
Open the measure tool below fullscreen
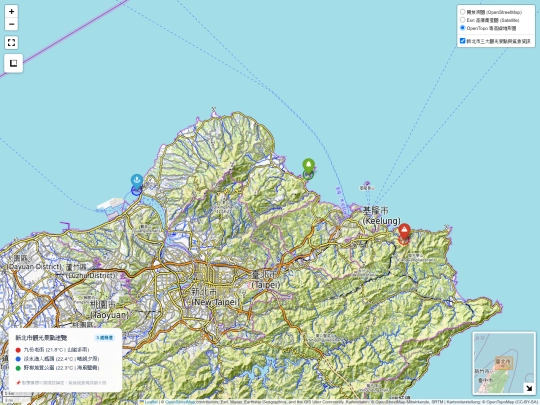click(x=13, y=63)
